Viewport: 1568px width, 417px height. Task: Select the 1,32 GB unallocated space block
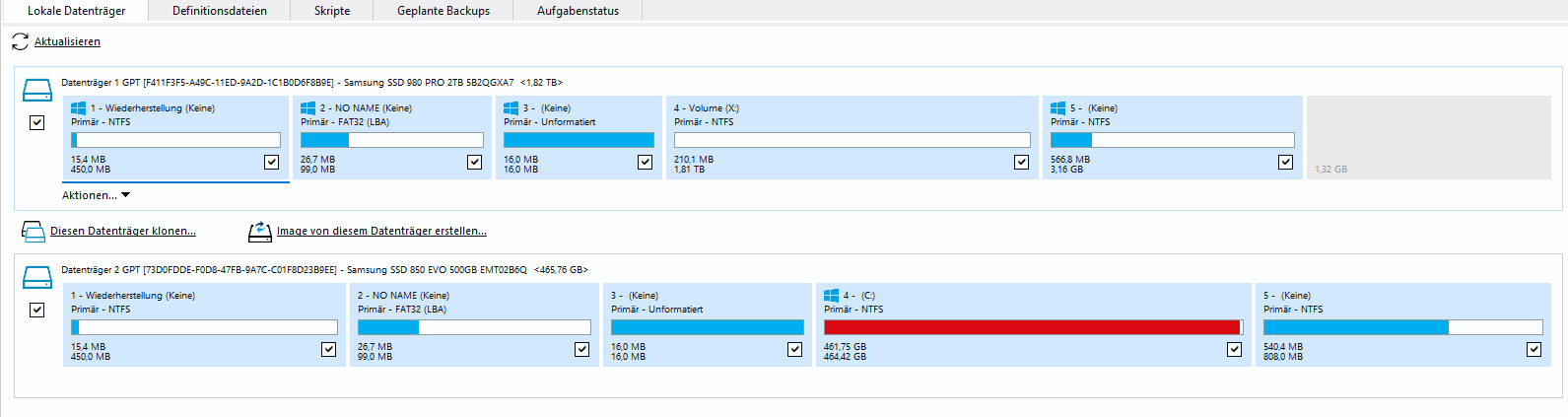pyautogui.click(x=1429, y=137)
